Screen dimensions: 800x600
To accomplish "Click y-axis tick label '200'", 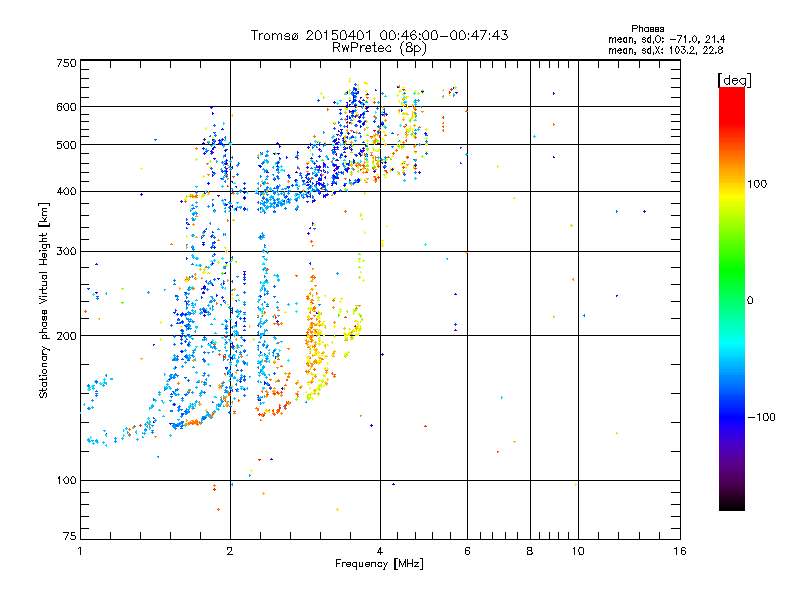I will coord(67,336).
